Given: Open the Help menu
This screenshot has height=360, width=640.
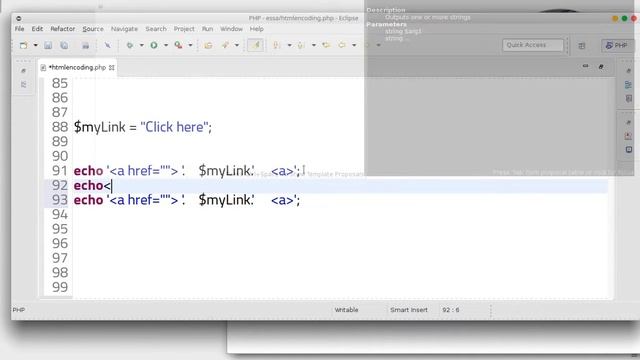Looking at the screenshot, I should coord(256,29).
